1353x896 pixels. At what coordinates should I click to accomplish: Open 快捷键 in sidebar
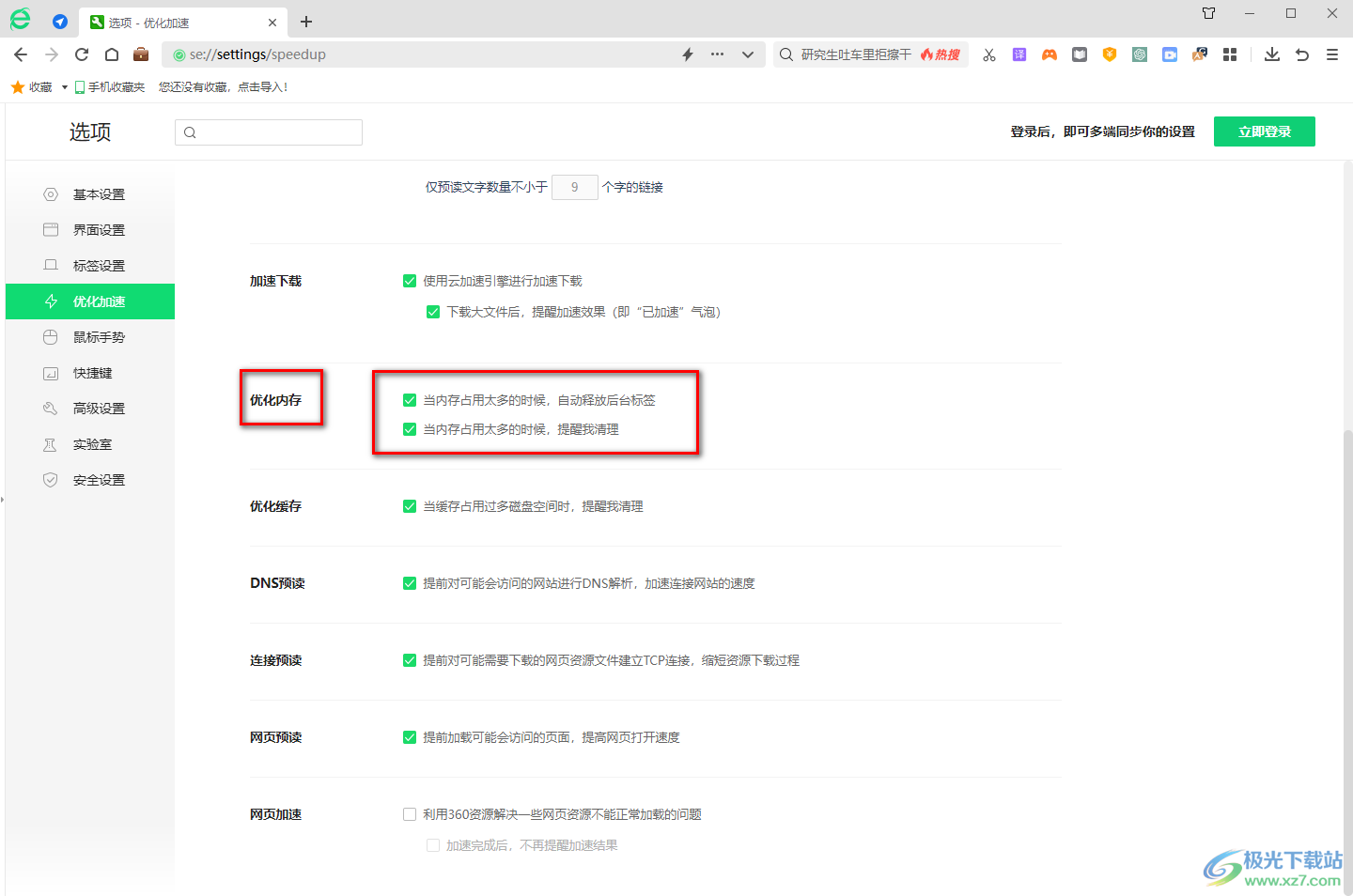point(90,373)
